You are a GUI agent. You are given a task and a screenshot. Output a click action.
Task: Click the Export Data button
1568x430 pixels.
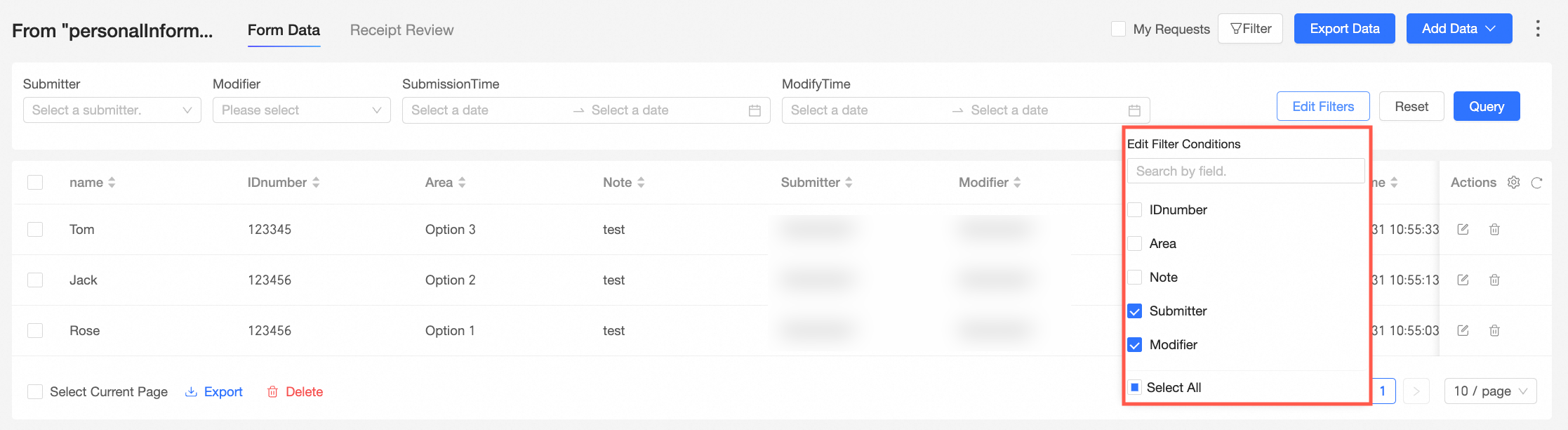coord(1344,29)
